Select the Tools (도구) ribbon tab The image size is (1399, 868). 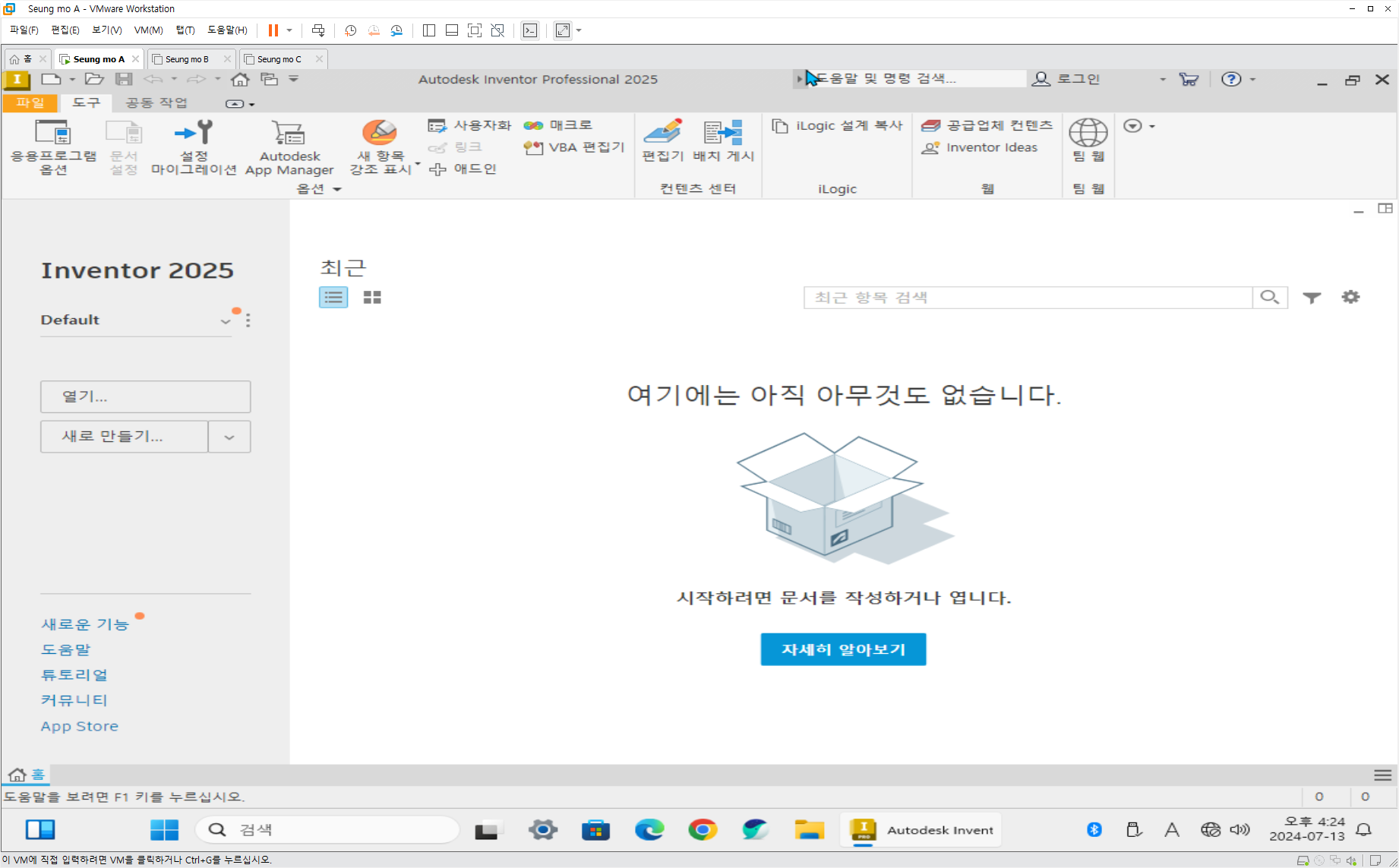pyautogui.click(x=86, y=103)
